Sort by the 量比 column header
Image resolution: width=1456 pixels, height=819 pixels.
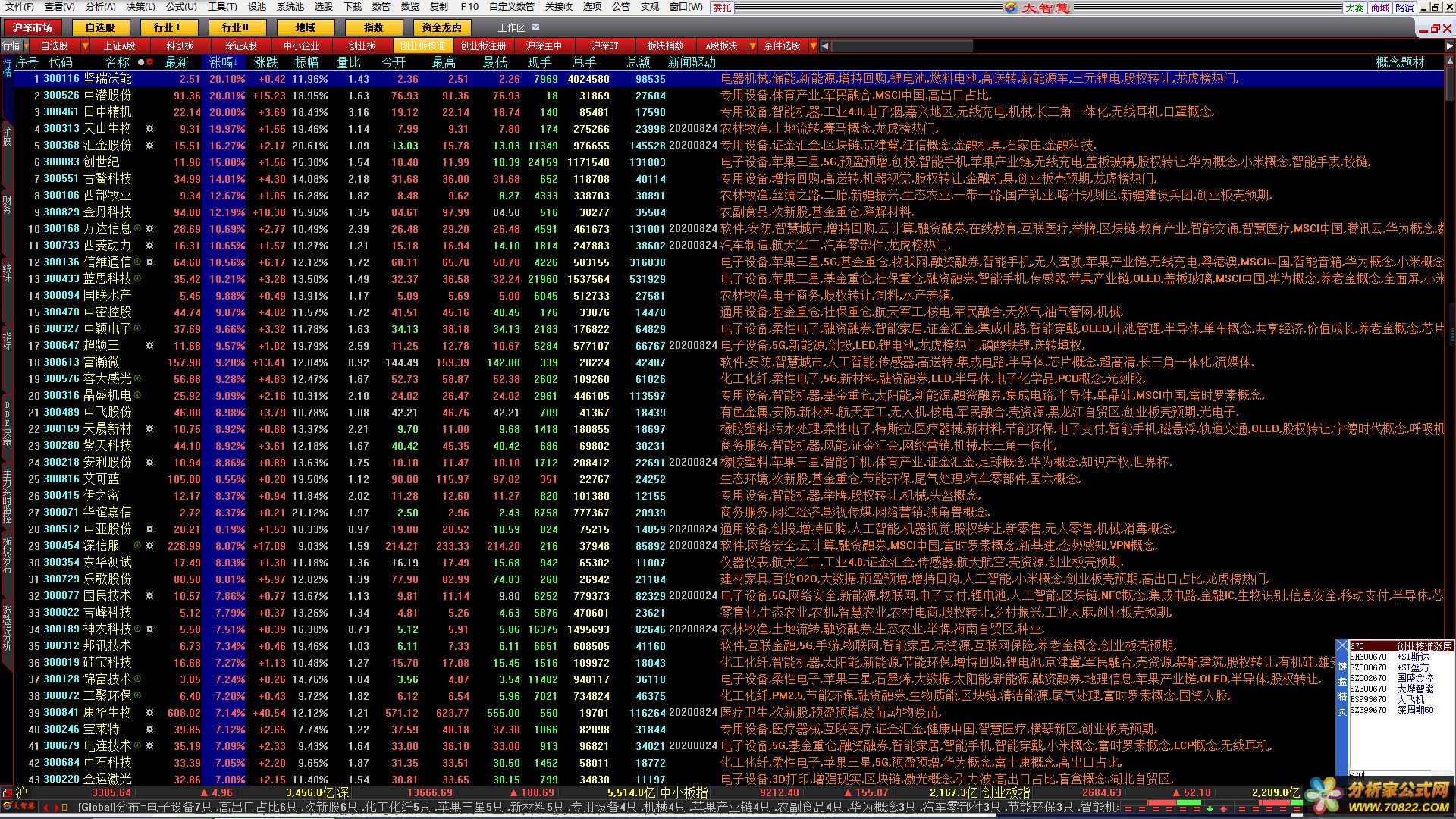click(x=349, y=63)
